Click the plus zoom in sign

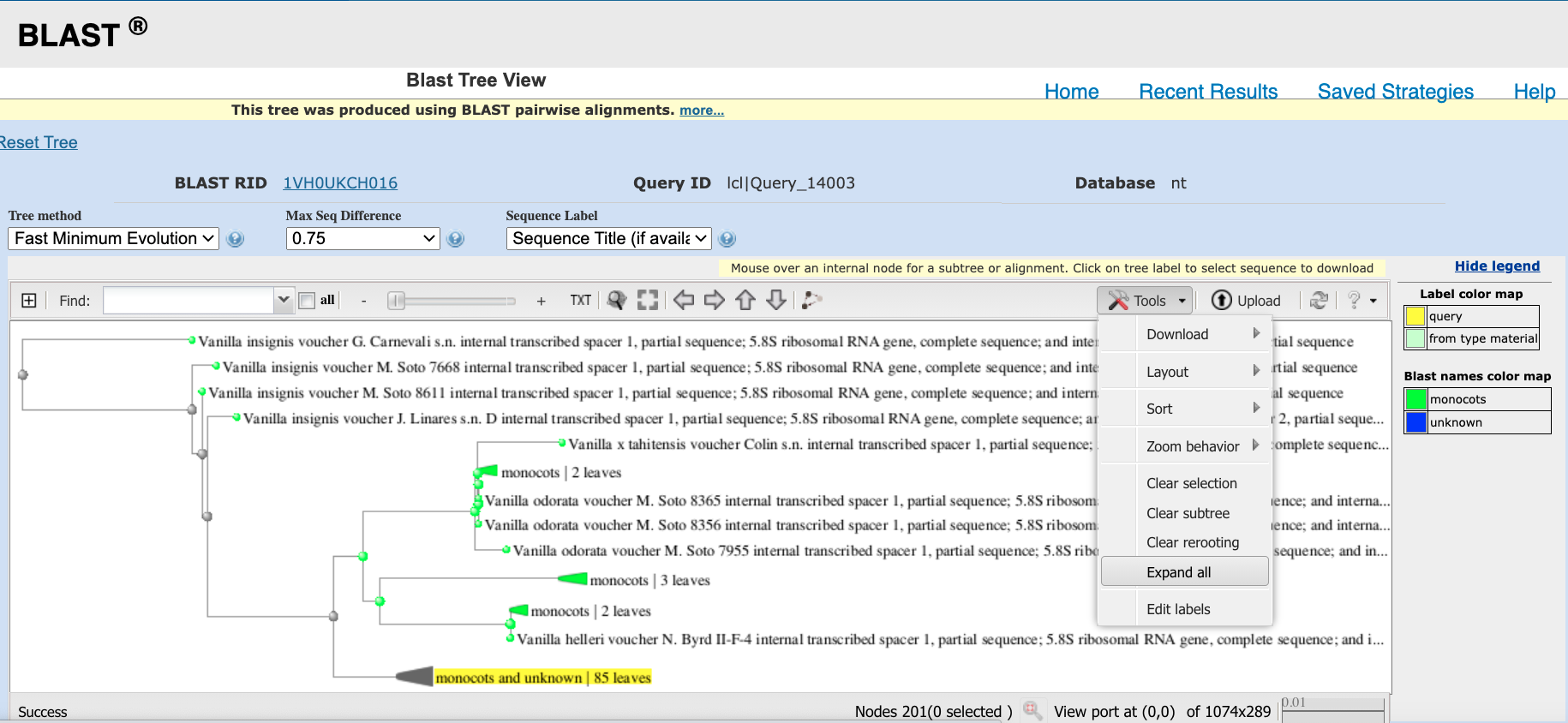click(541, 302)
